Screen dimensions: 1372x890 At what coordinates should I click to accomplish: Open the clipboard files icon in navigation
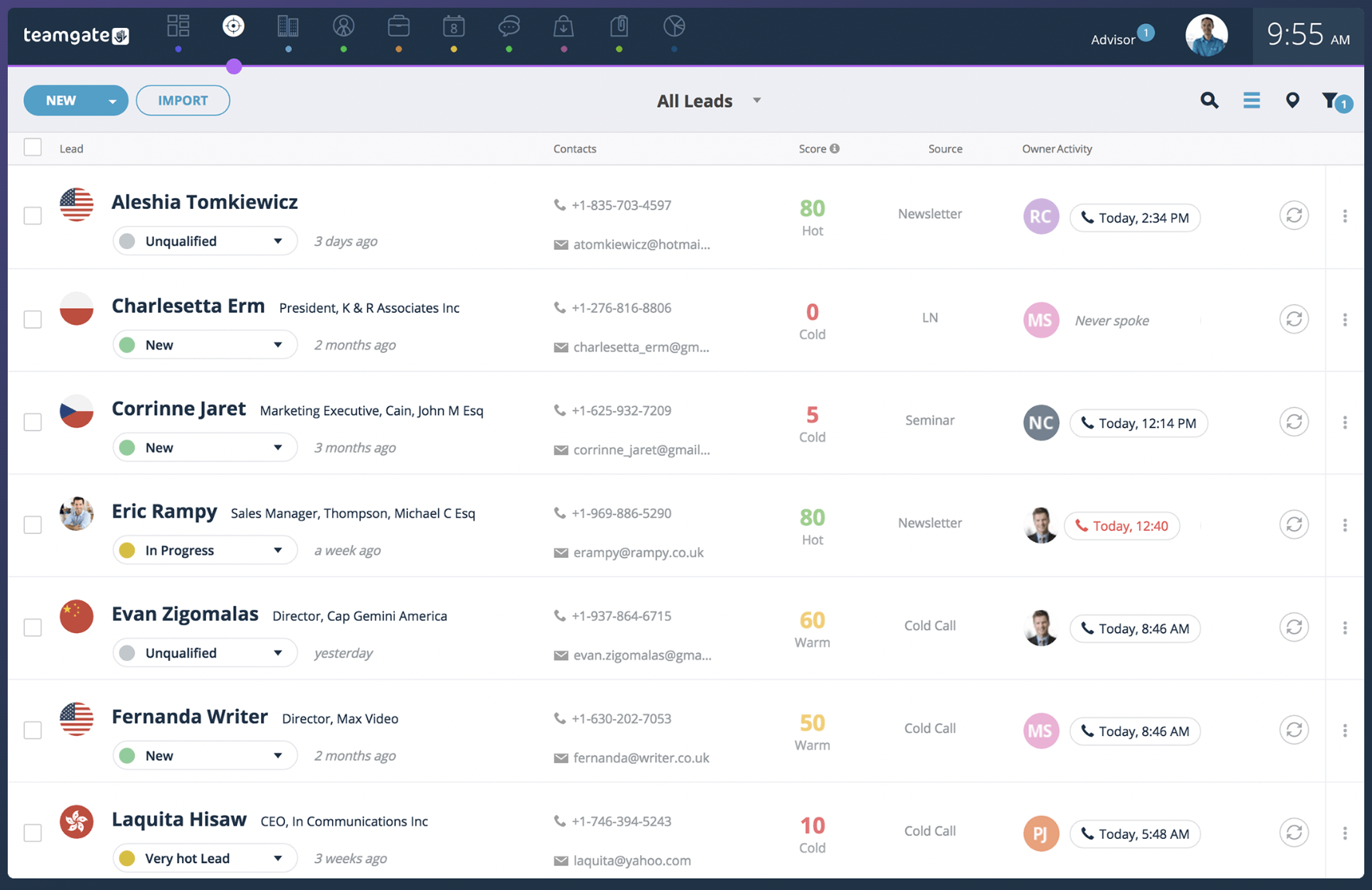619,26
